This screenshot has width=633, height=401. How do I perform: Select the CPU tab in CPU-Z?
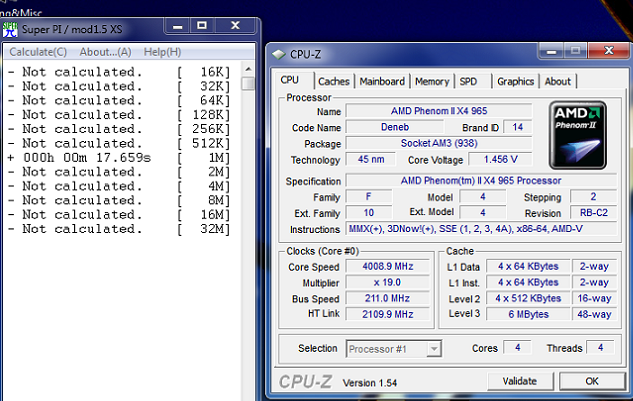pyautogui.click(x=290, y=80)
